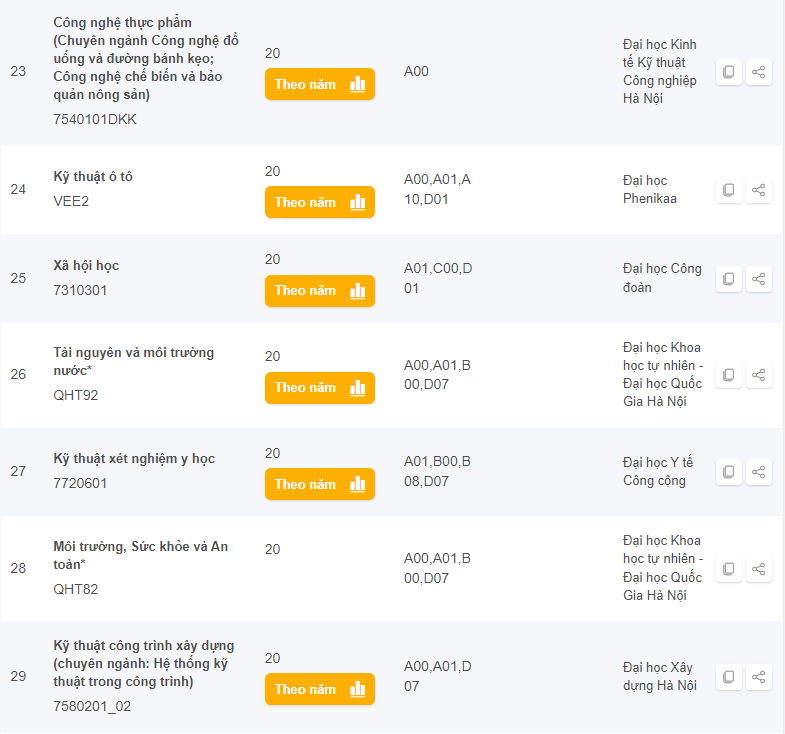Image resolution: width=785 pixels, height=734 pixels.
Task: Open the Đại học Phenikaa school link
Action: pos(650,190)
